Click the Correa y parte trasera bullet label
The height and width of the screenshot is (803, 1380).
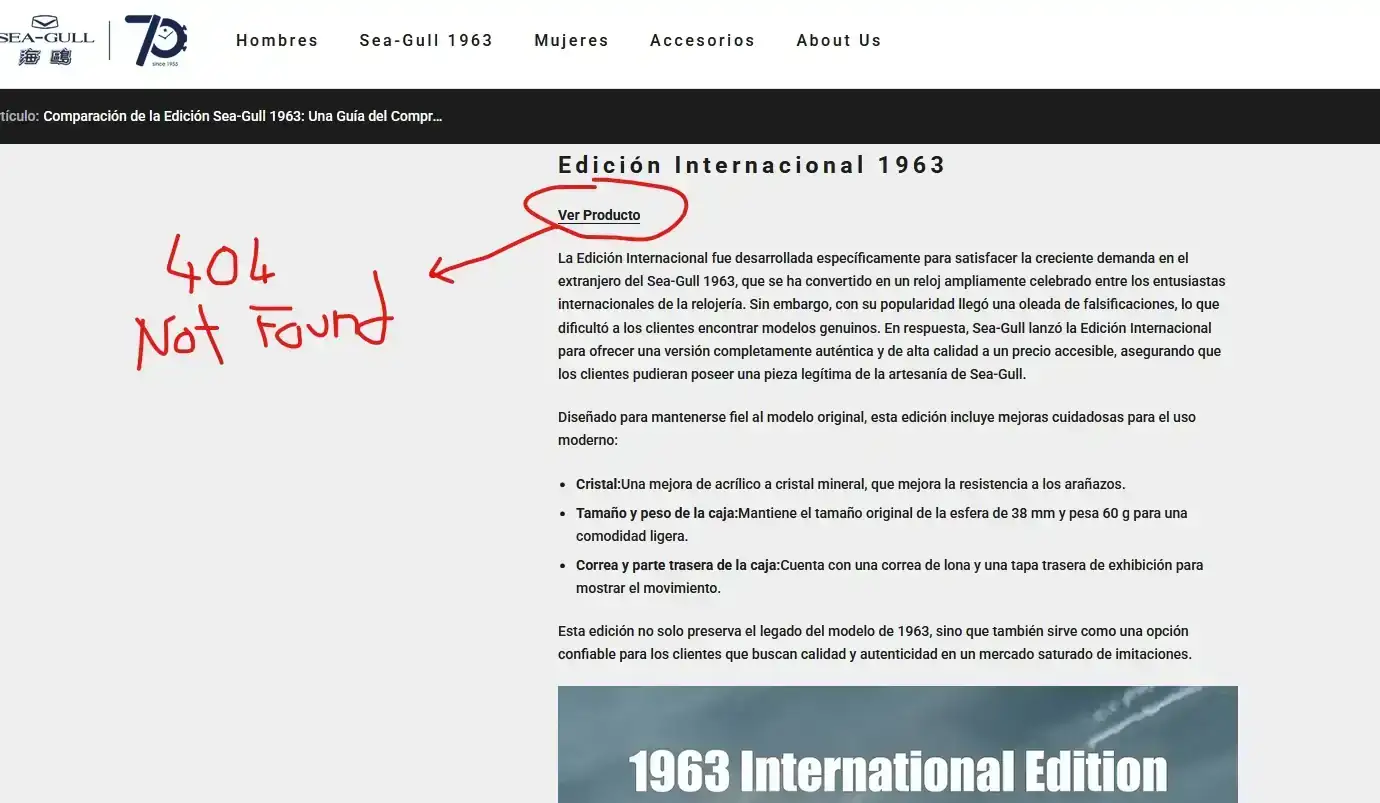click(677, 565)
